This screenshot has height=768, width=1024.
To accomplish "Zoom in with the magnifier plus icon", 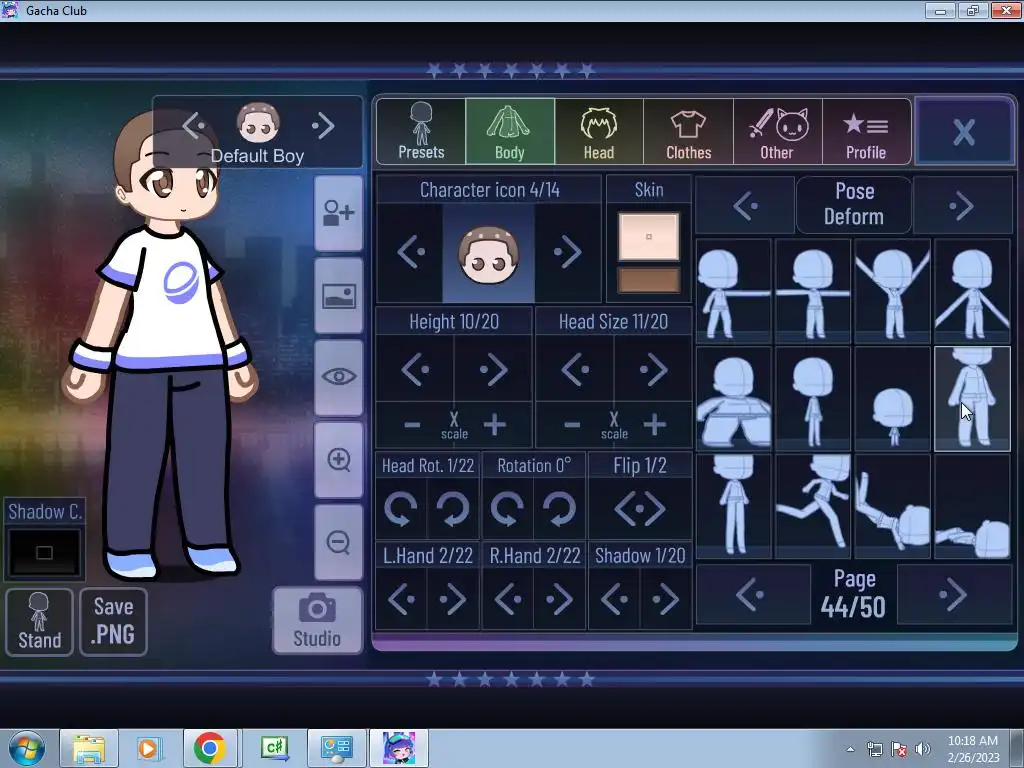I will pos(338,460).
